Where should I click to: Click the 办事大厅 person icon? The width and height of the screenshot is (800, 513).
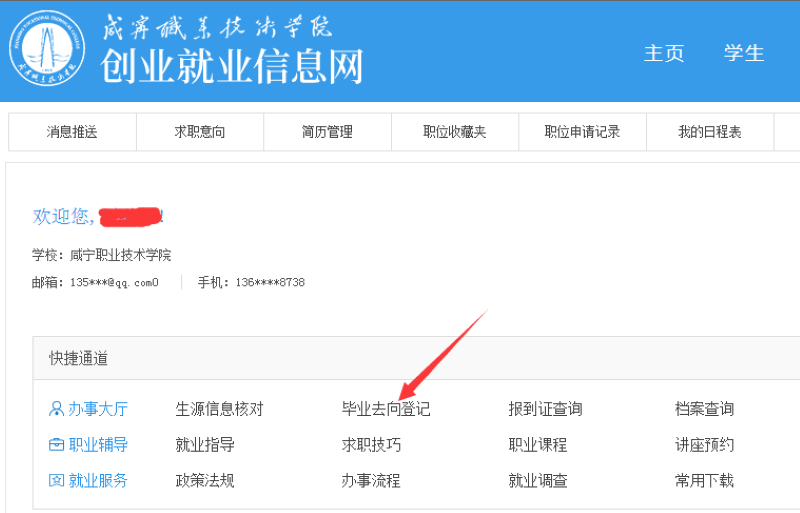56,409
